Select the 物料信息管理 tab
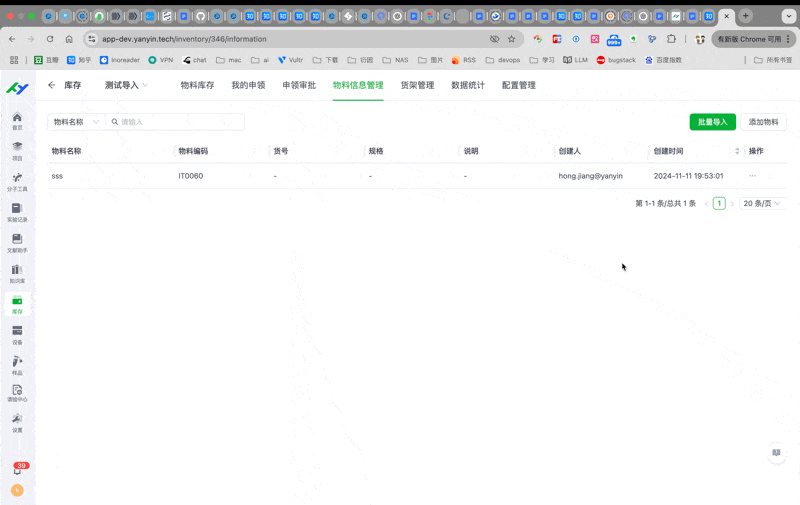Screen dimensions: 800x505 click(x=358, y=85)
